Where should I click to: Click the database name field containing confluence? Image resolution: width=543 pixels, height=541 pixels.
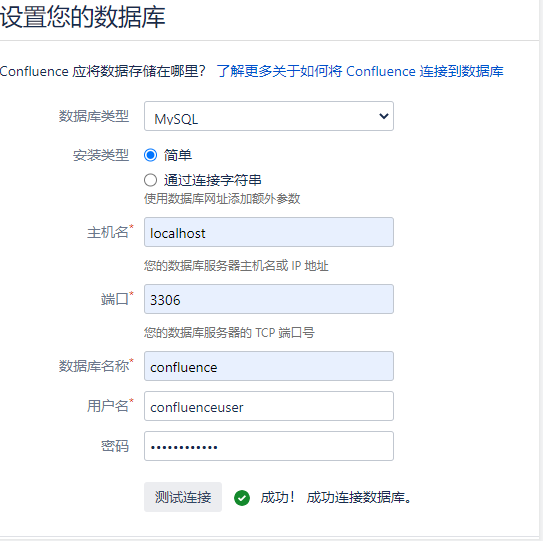pyautogui.click(x=269, y=366)
